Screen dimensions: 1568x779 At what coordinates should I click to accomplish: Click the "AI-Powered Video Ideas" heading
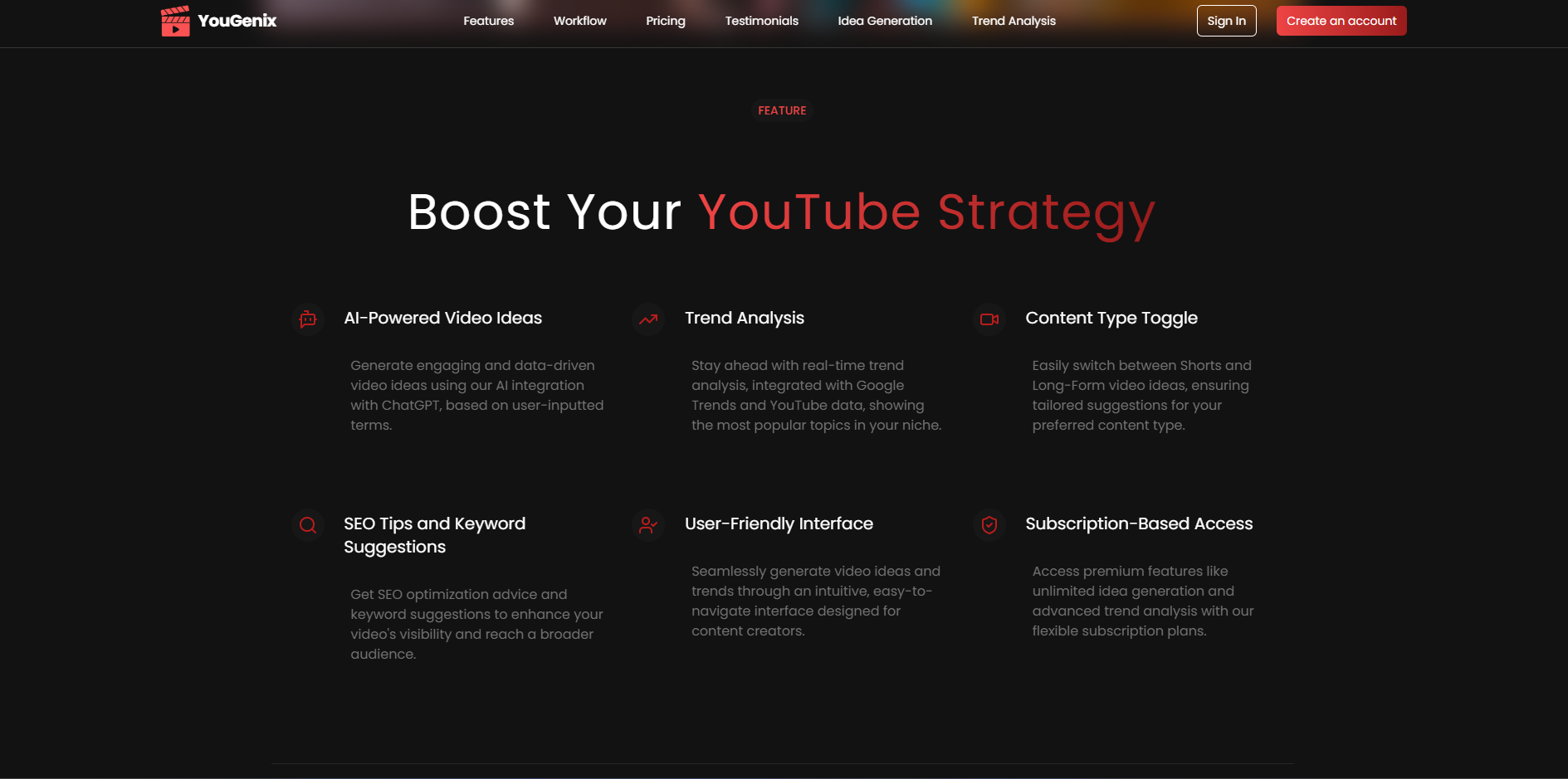click(x=443, y=318)
